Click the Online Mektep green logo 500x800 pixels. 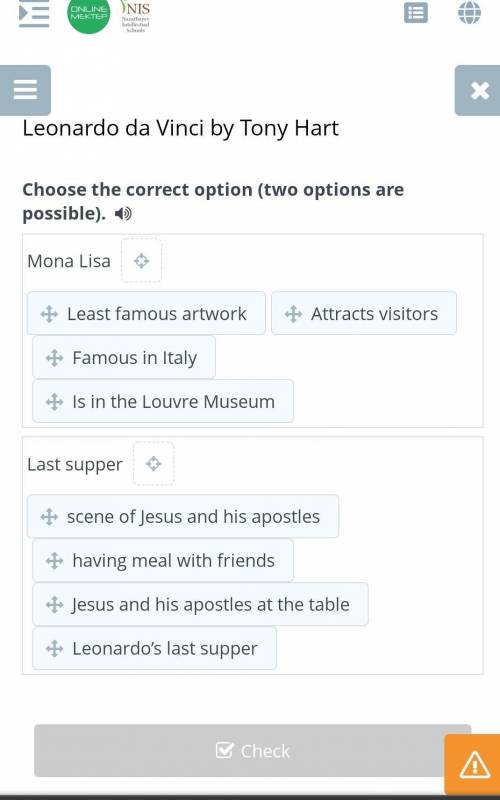tap(89, 15)
